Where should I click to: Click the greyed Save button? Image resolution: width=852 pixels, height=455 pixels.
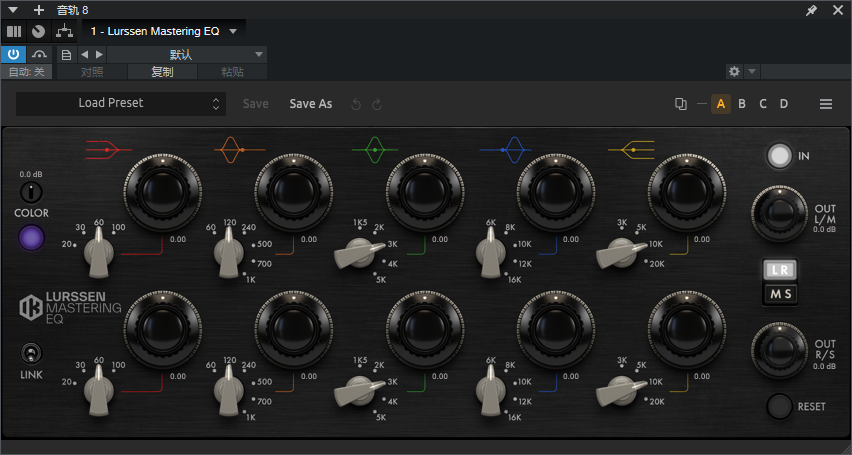click(x=255, y=104)
